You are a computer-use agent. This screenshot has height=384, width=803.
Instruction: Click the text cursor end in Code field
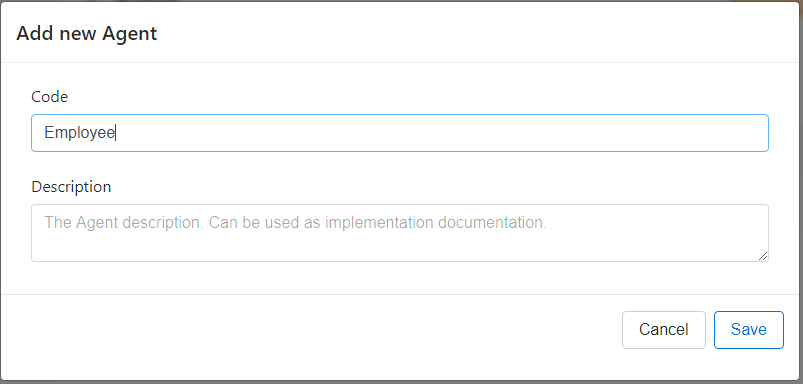tap(116, 133)
